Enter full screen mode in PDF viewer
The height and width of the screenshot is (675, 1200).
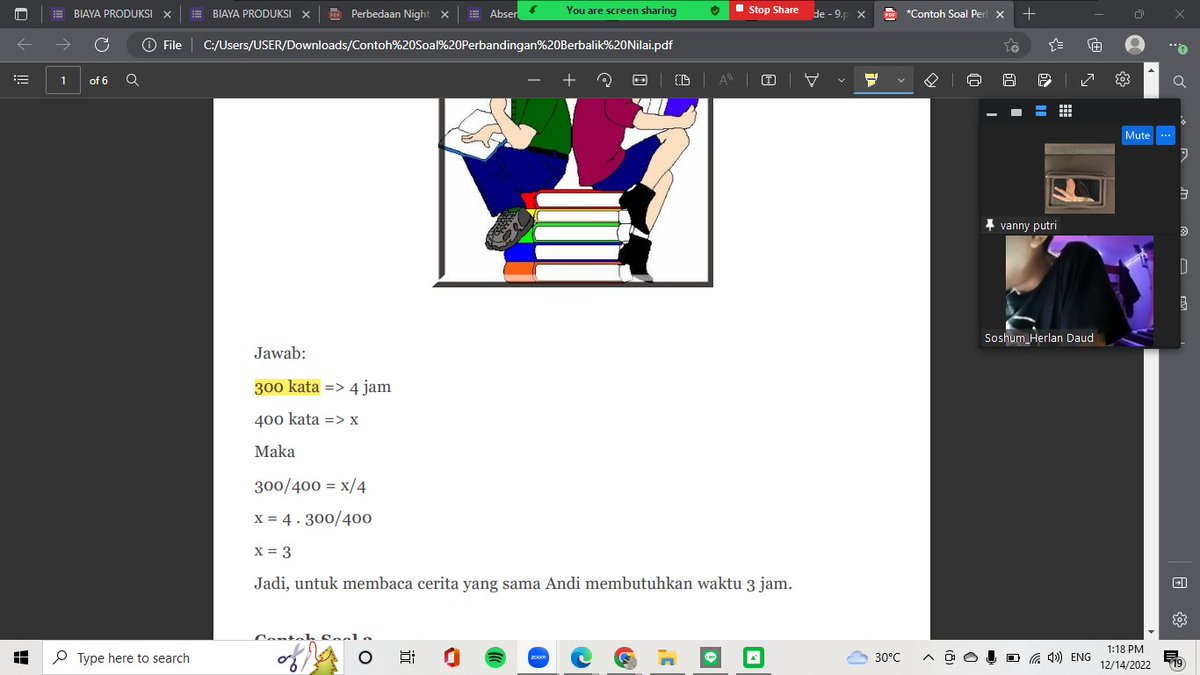click(1088, 80)
